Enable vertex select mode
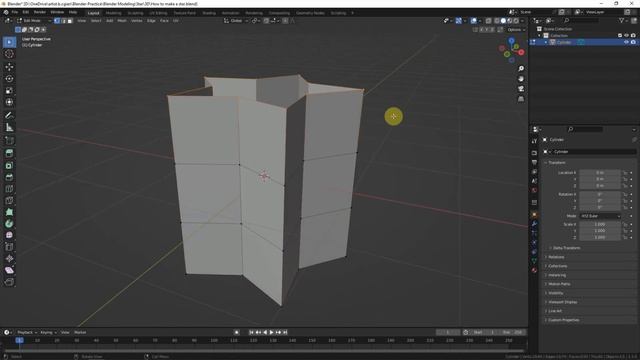The width and height of the screenshot is (640, 360). click(x=57, y=20)
